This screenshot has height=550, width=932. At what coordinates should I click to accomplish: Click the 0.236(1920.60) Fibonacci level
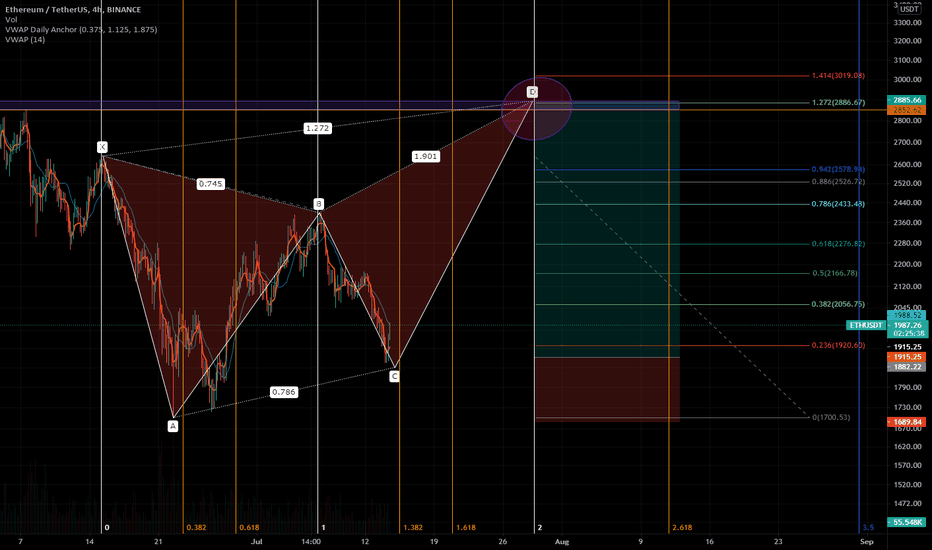838,345
